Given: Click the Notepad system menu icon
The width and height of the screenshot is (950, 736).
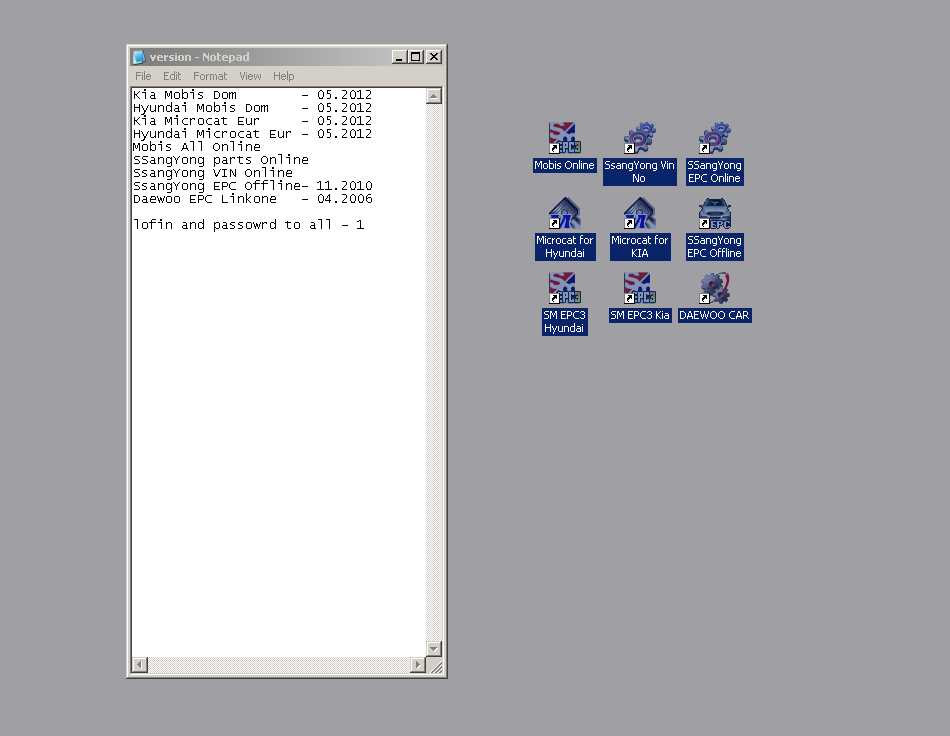Looking at the screenshot, I should click(x=139, y=57).
